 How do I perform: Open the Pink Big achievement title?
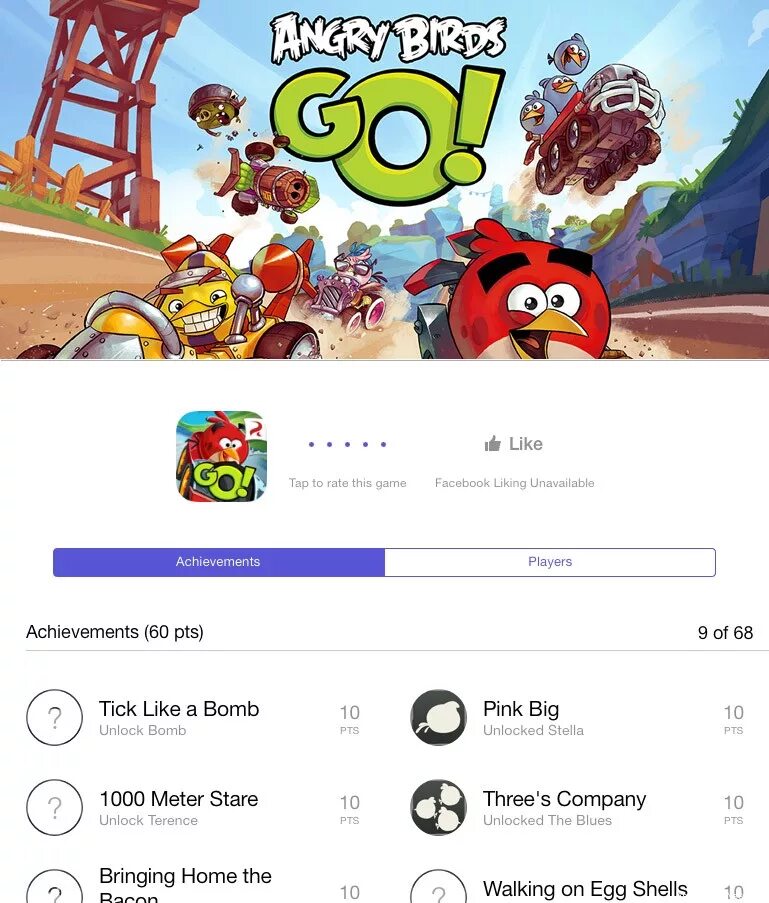[521, 709]
